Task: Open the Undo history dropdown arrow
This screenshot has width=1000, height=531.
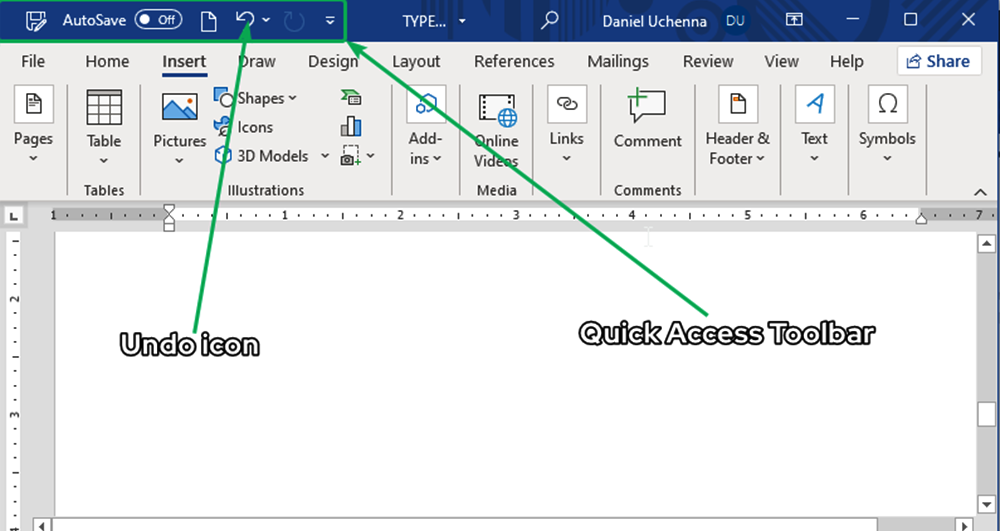Action: click(x=266, y=21)
